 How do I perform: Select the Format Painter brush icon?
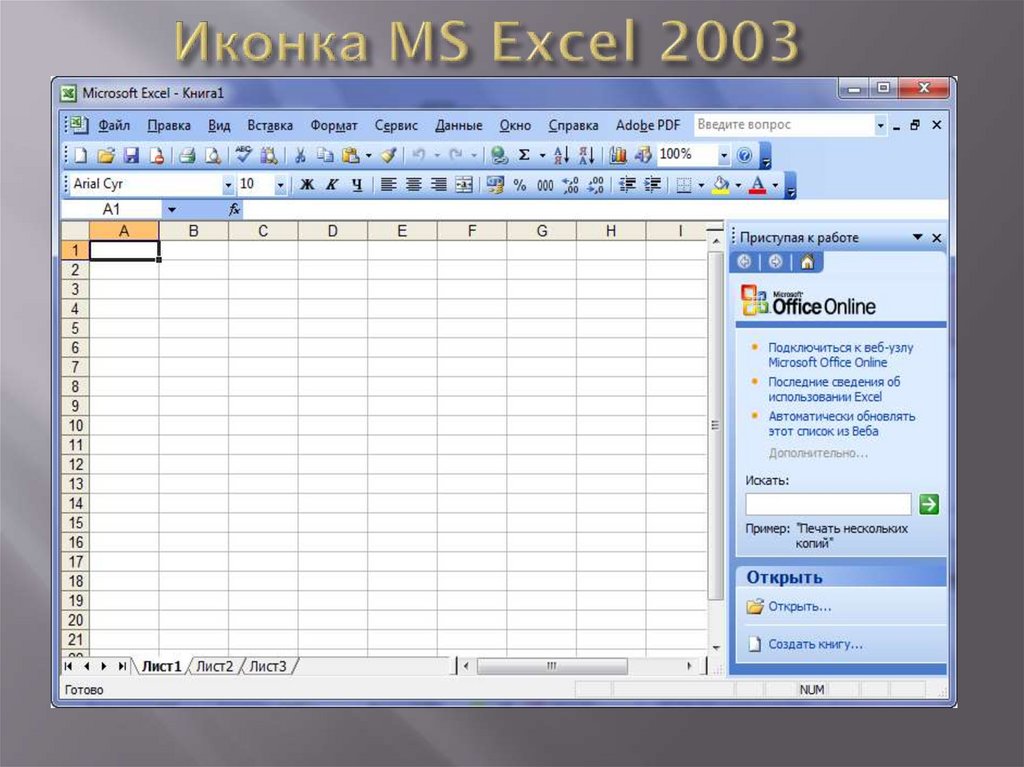[389, 155]
